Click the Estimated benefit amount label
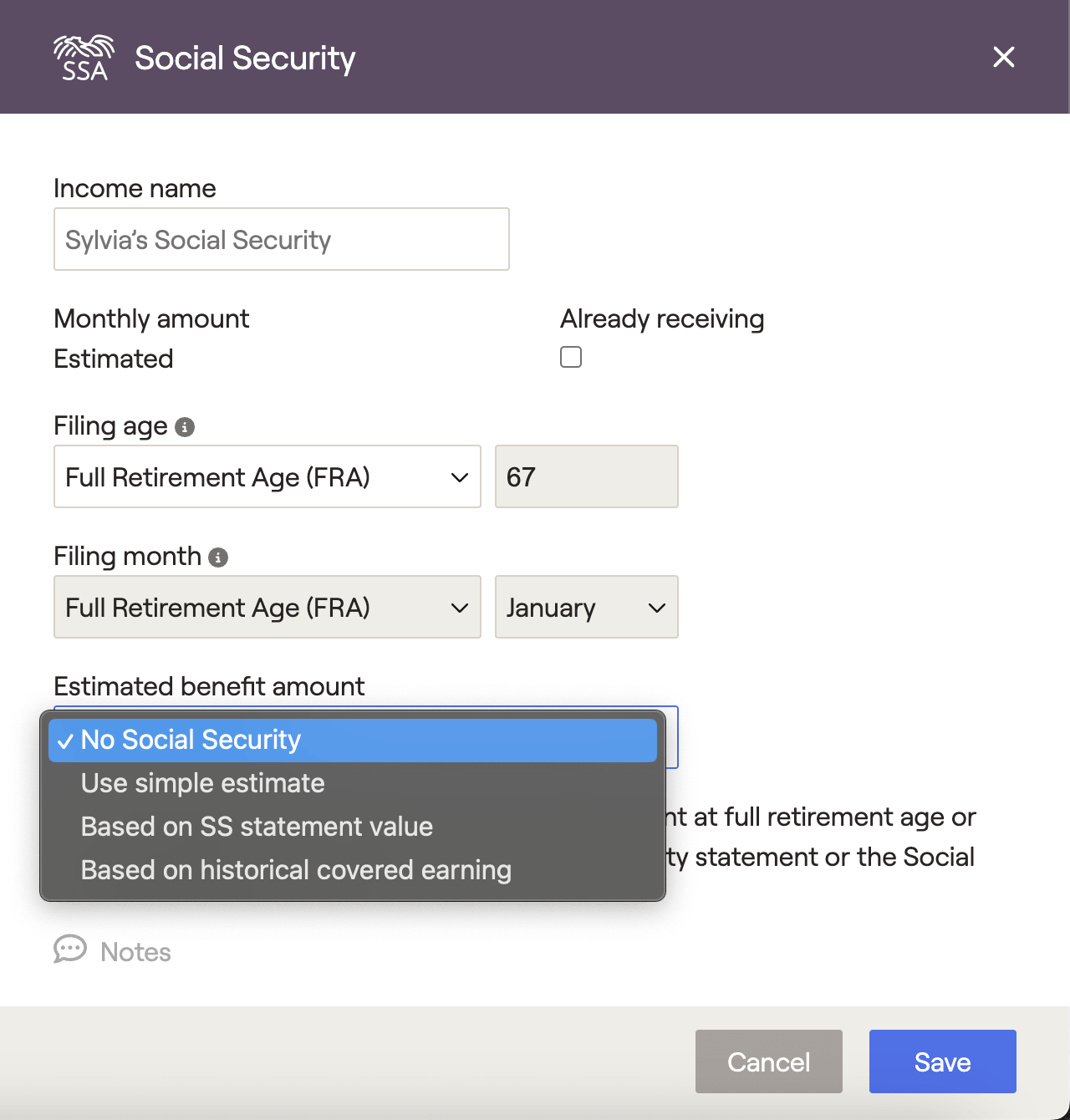1070x1120 pixels. pyautogui.click(x=209, y=686)
